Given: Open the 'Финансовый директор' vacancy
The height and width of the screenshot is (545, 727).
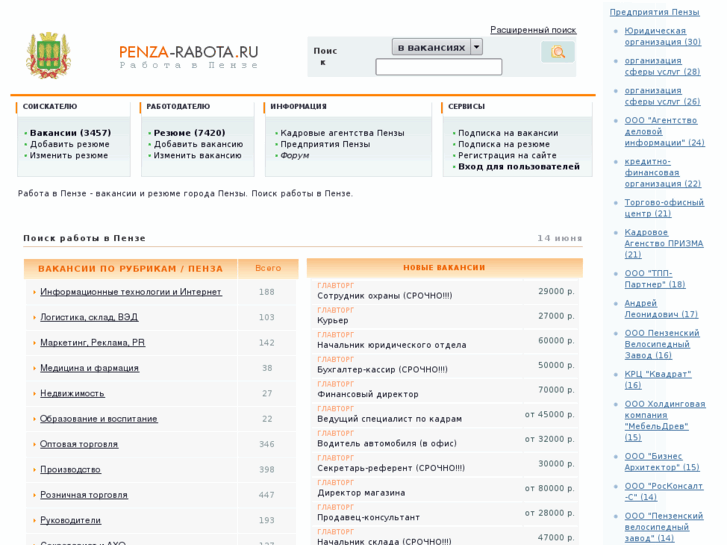Looking at the screenshot, I should (367, 394).
